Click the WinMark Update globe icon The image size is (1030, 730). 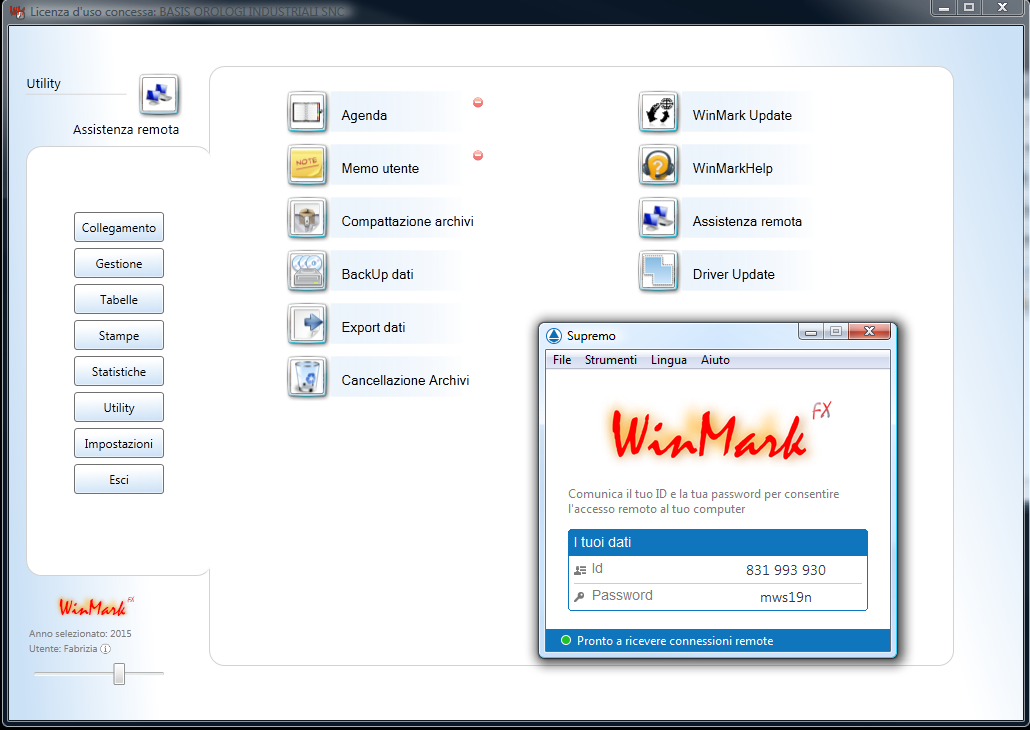[x=658, y=112]
